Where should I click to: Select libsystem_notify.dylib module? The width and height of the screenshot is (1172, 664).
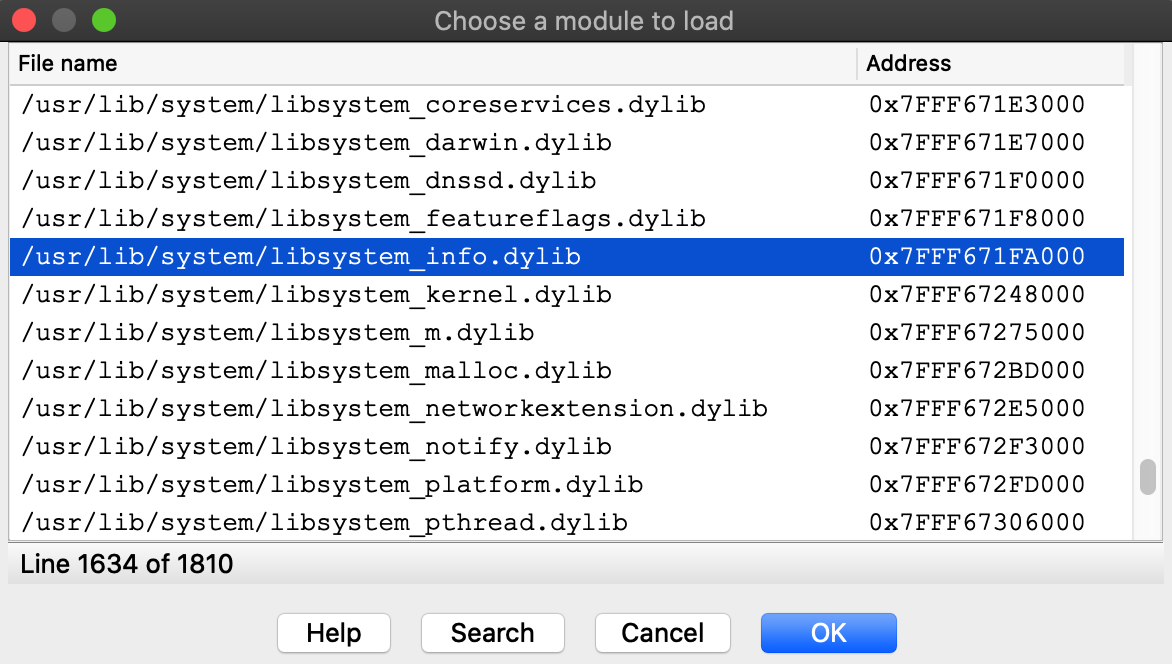(316, 447)
